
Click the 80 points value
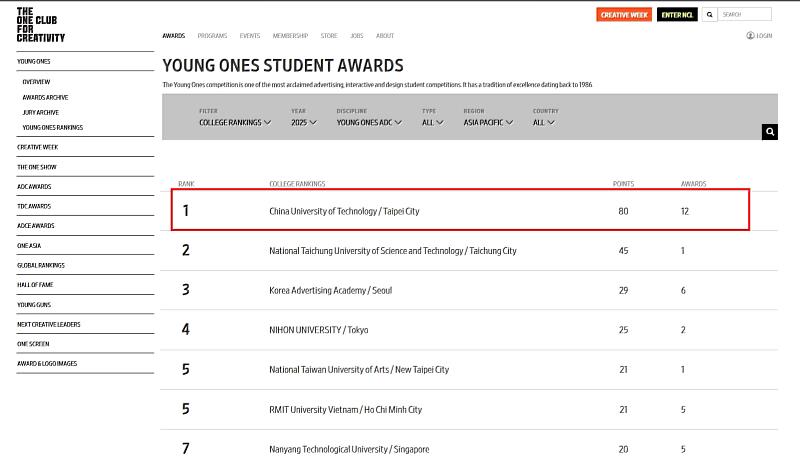[x=623, y=211]
